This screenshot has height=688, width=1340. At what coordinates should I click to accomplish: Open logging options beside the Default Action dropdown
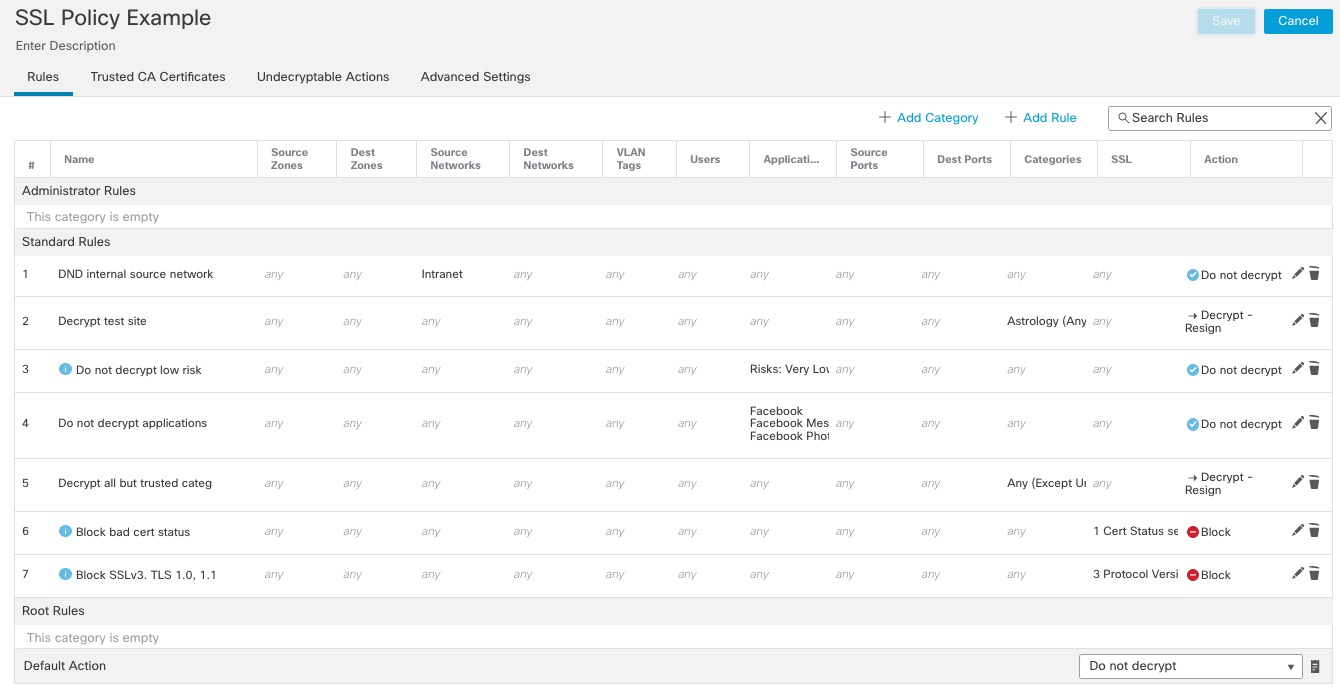[1315, 665]
